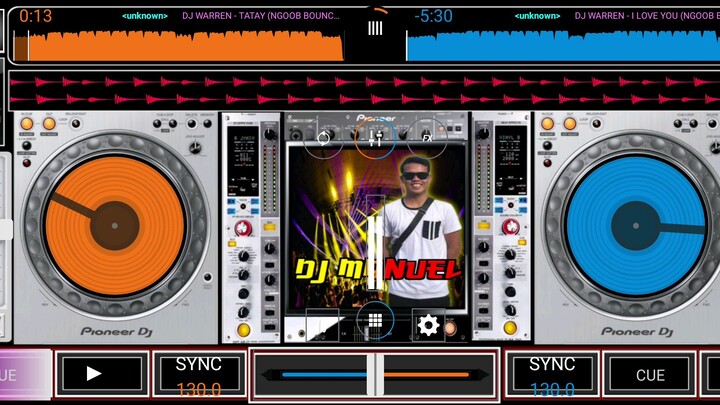Sync the right deck at blue 130.0
The height and width of the screenshot is (405, 720).
[552, 375]
